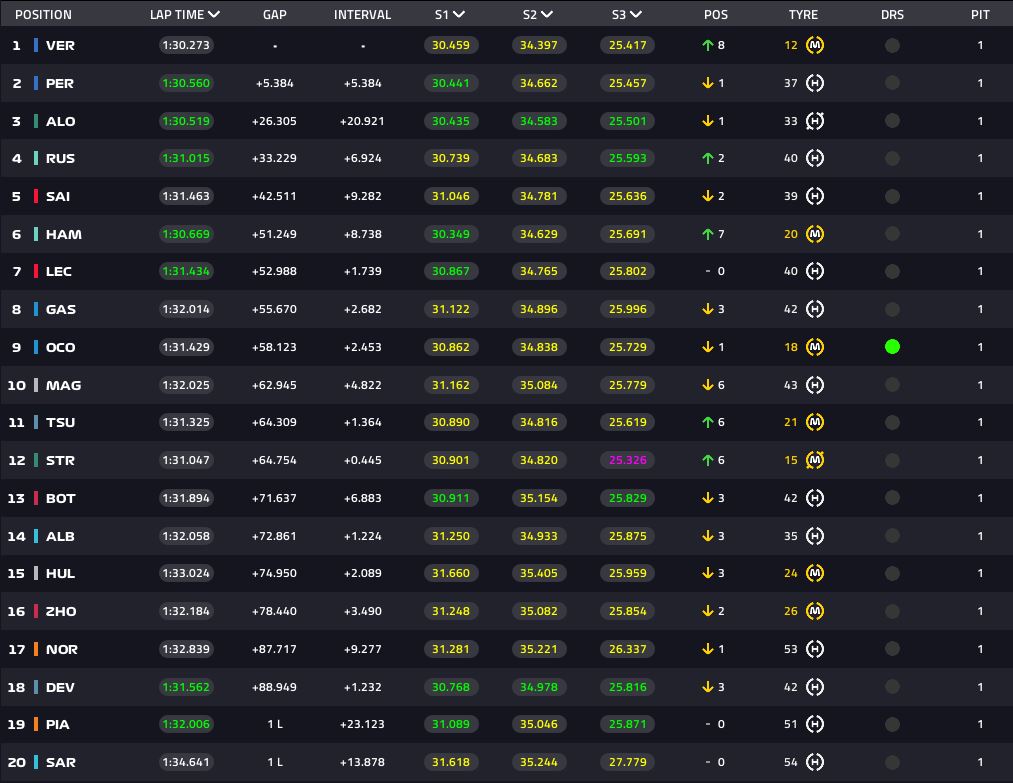Select driver LEC in the standings
The image size is (1013, 783).
tap(58, 271)
